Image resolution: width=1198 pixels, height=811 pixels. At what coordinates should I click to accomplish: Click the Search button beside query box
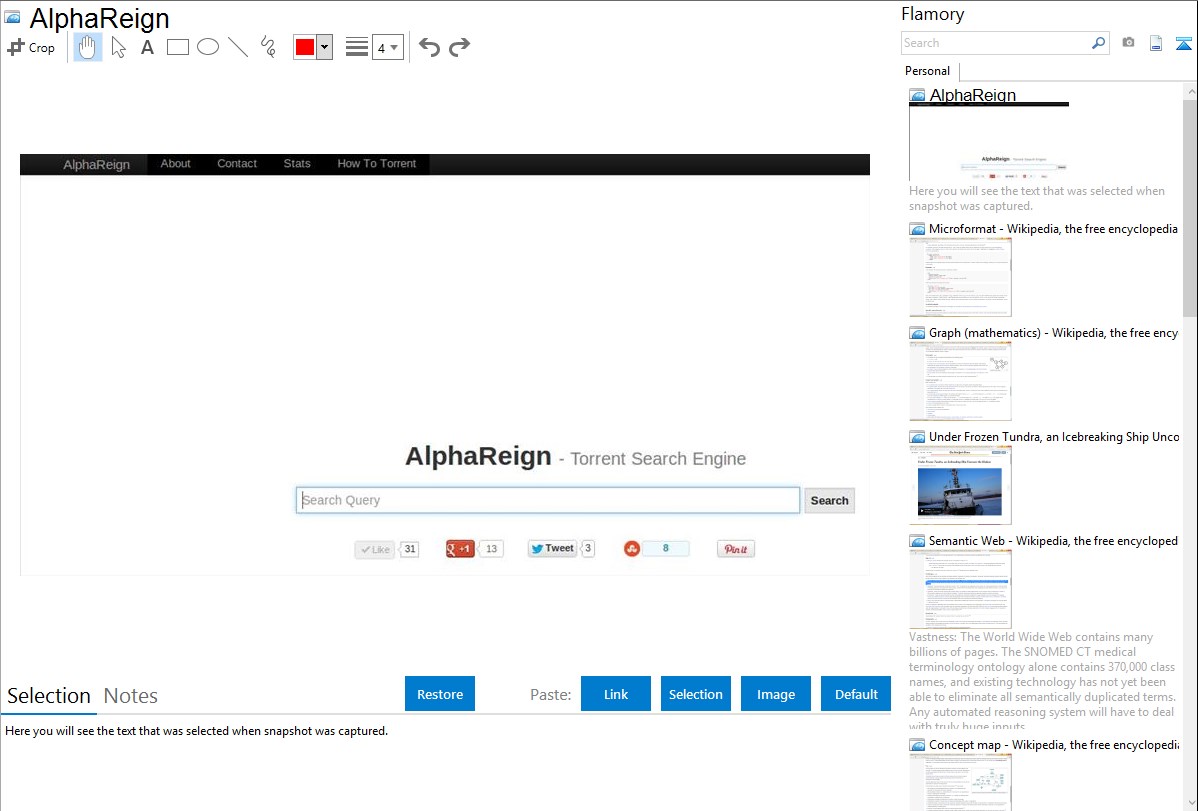829,501
